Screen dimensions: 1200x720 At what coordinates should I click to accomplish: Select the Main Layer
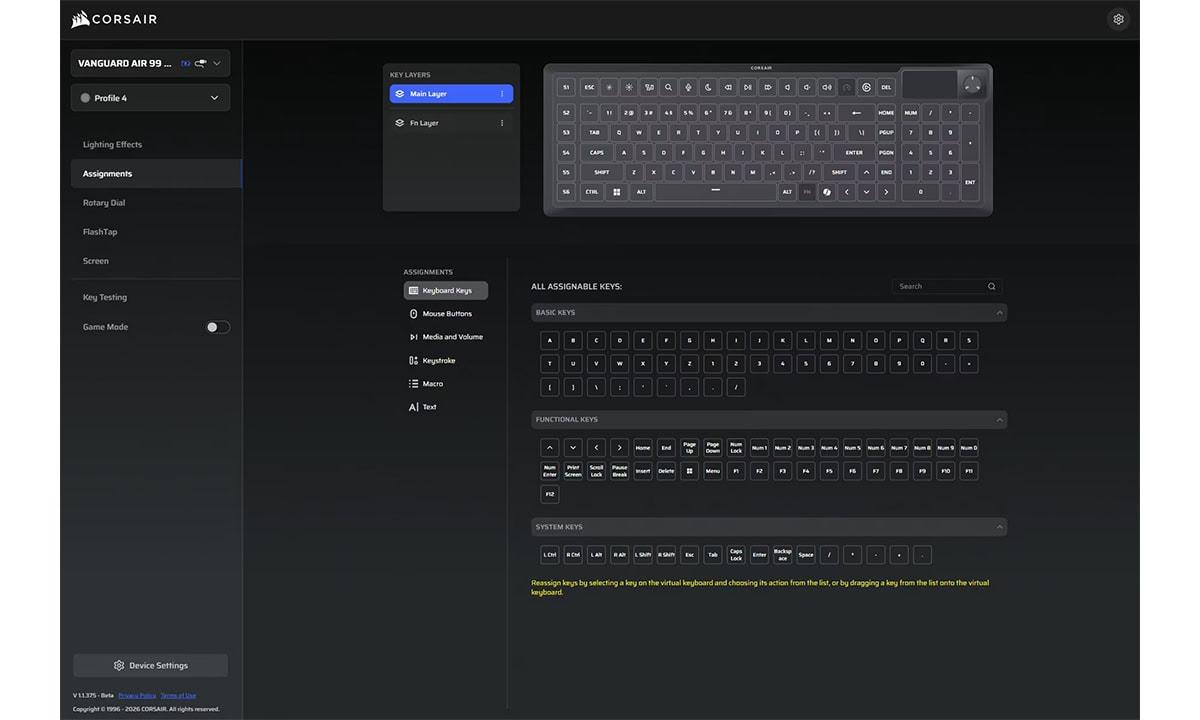451,94
